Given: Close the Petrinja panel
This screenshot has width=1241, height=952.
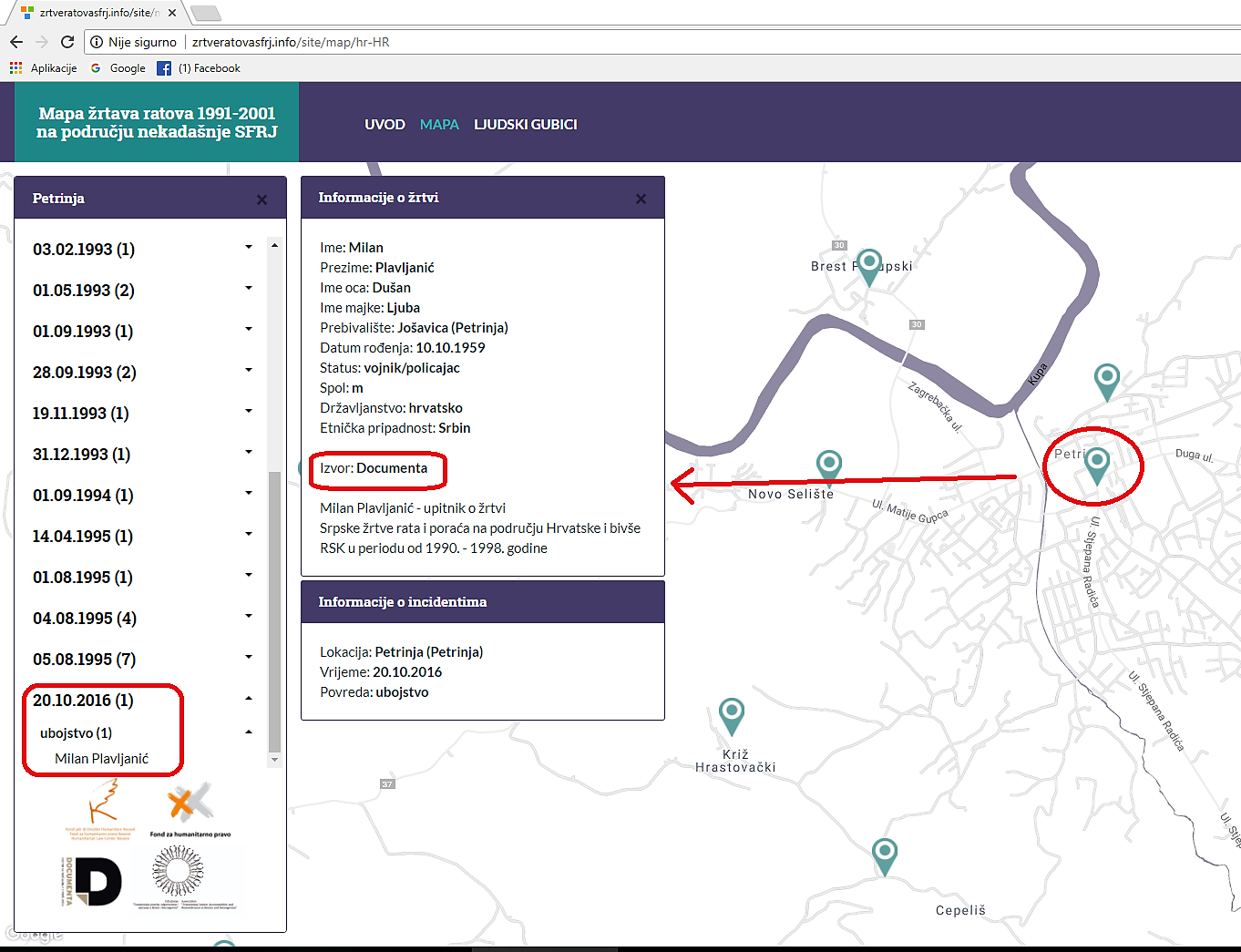Looking at the screenshot, I should point(262,200).
